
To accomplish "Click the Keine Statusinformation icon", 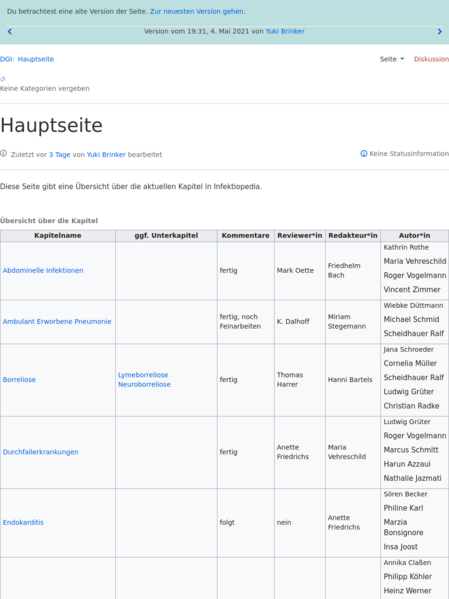I will (x=364, y=154).
